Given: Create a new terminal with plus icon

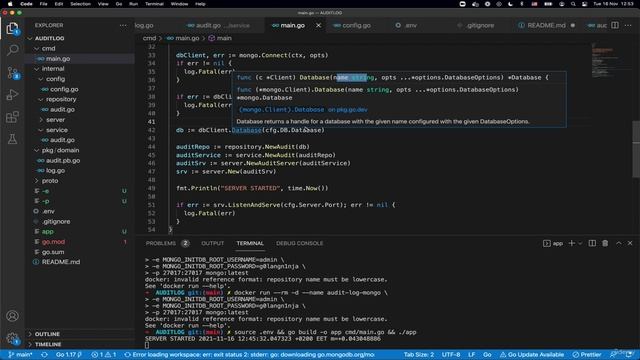Looking at the screenshot, I should tap(571, 243).
